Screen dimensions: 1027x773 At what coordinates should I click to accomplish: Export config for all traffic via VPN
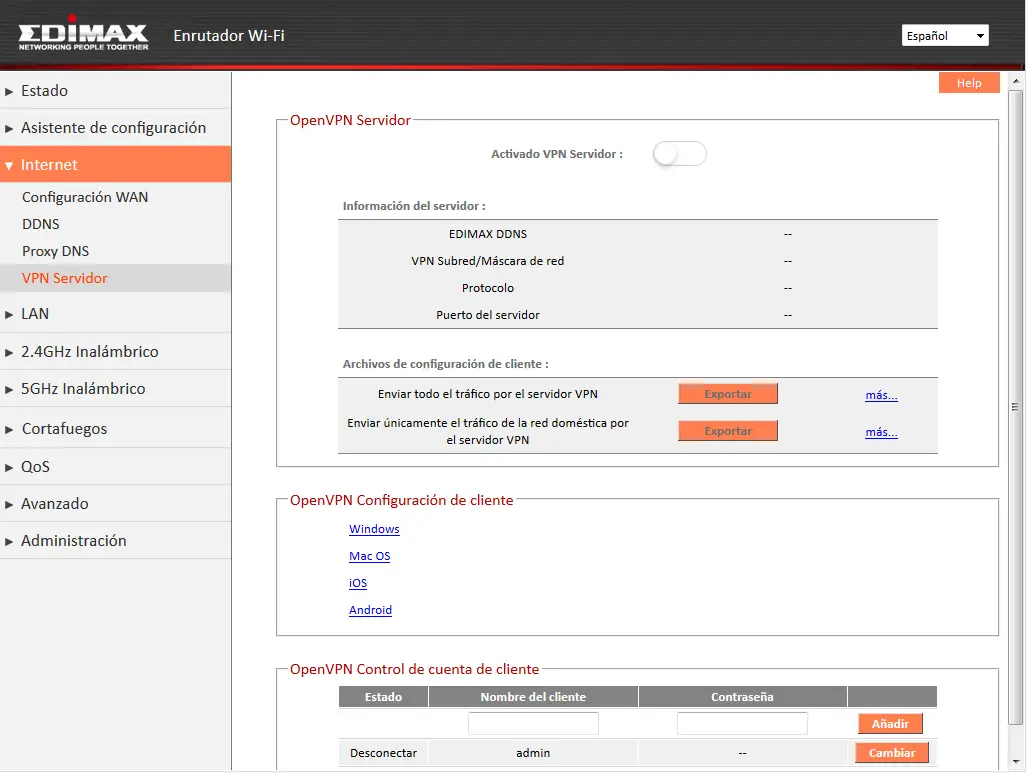click(727, 395)
